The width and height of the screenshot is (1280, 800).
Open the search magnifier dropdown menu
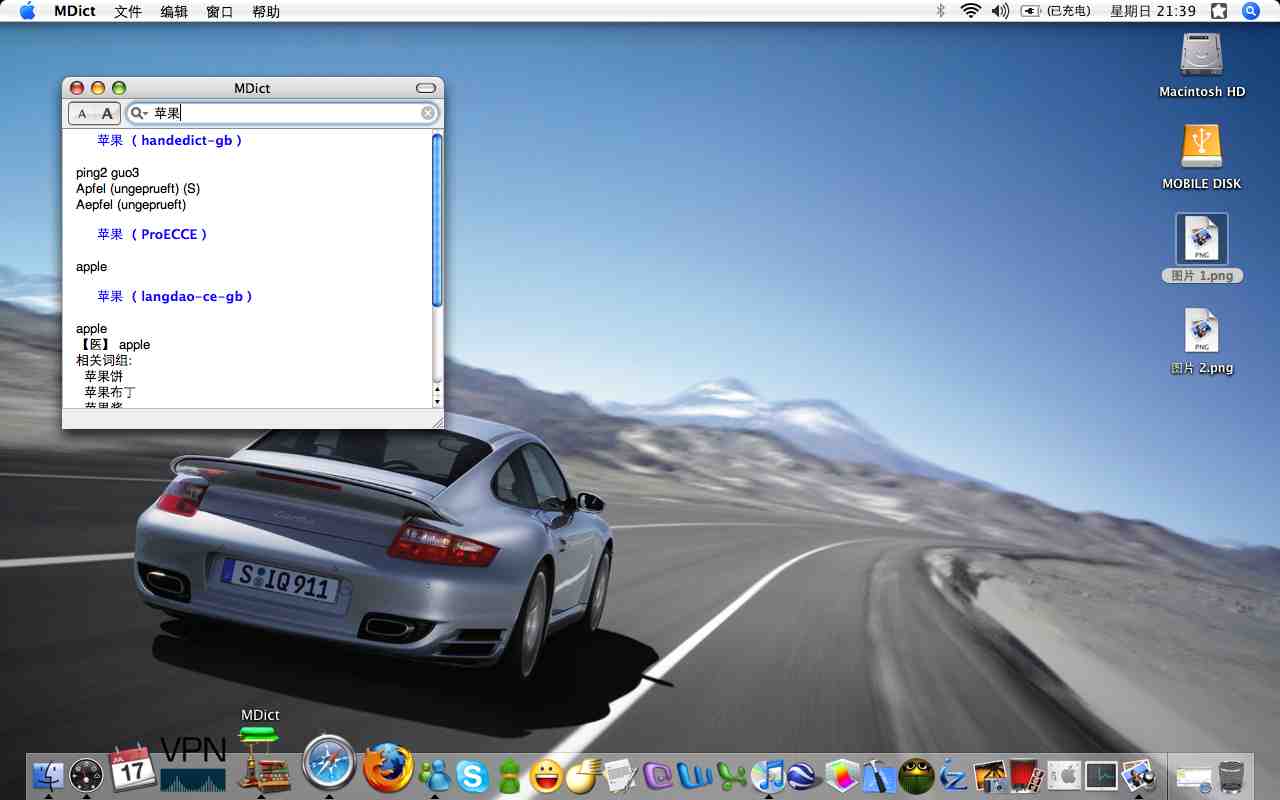click(140, 114)
